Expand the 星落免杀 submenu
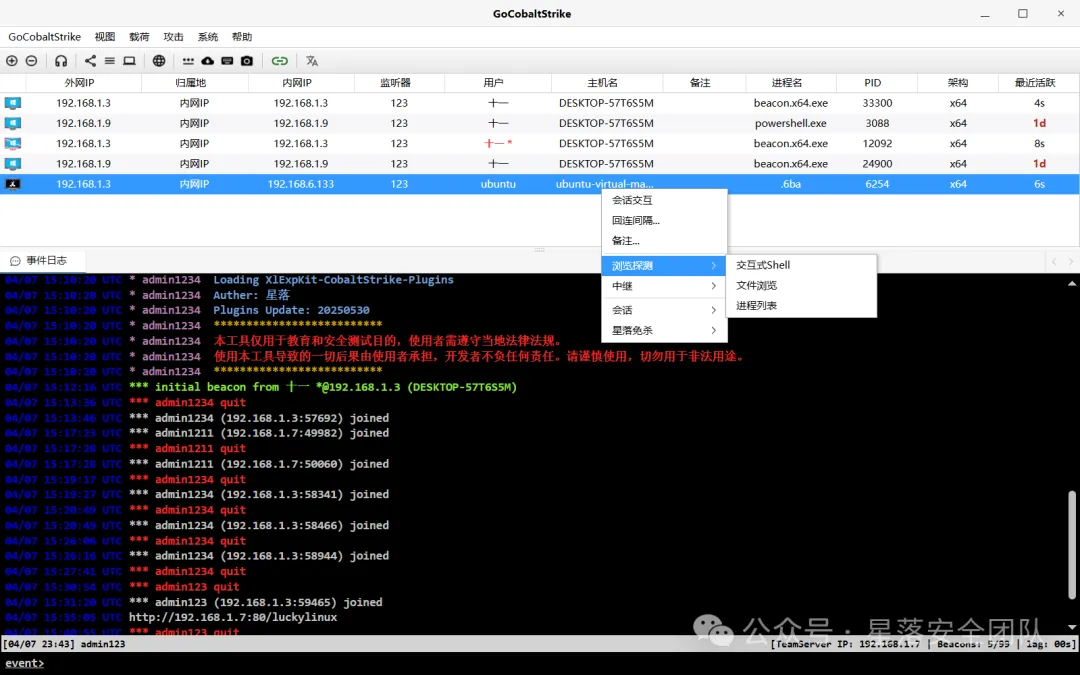Image resolution: width=1080 pixels, height=675 pixels. coord(664,330)
